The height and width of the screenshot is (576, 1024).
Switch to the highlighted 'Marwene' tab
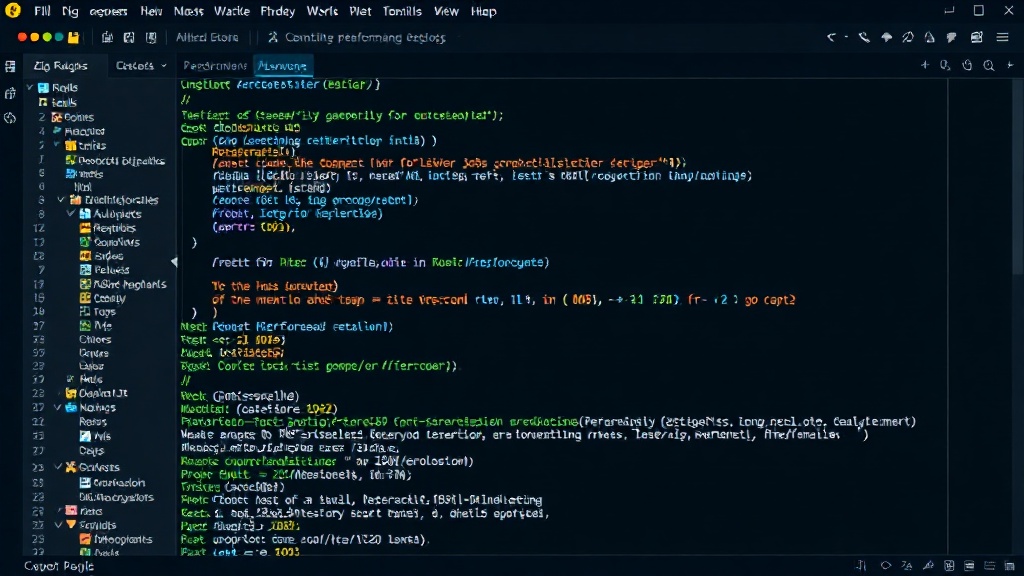coord(282,65)
